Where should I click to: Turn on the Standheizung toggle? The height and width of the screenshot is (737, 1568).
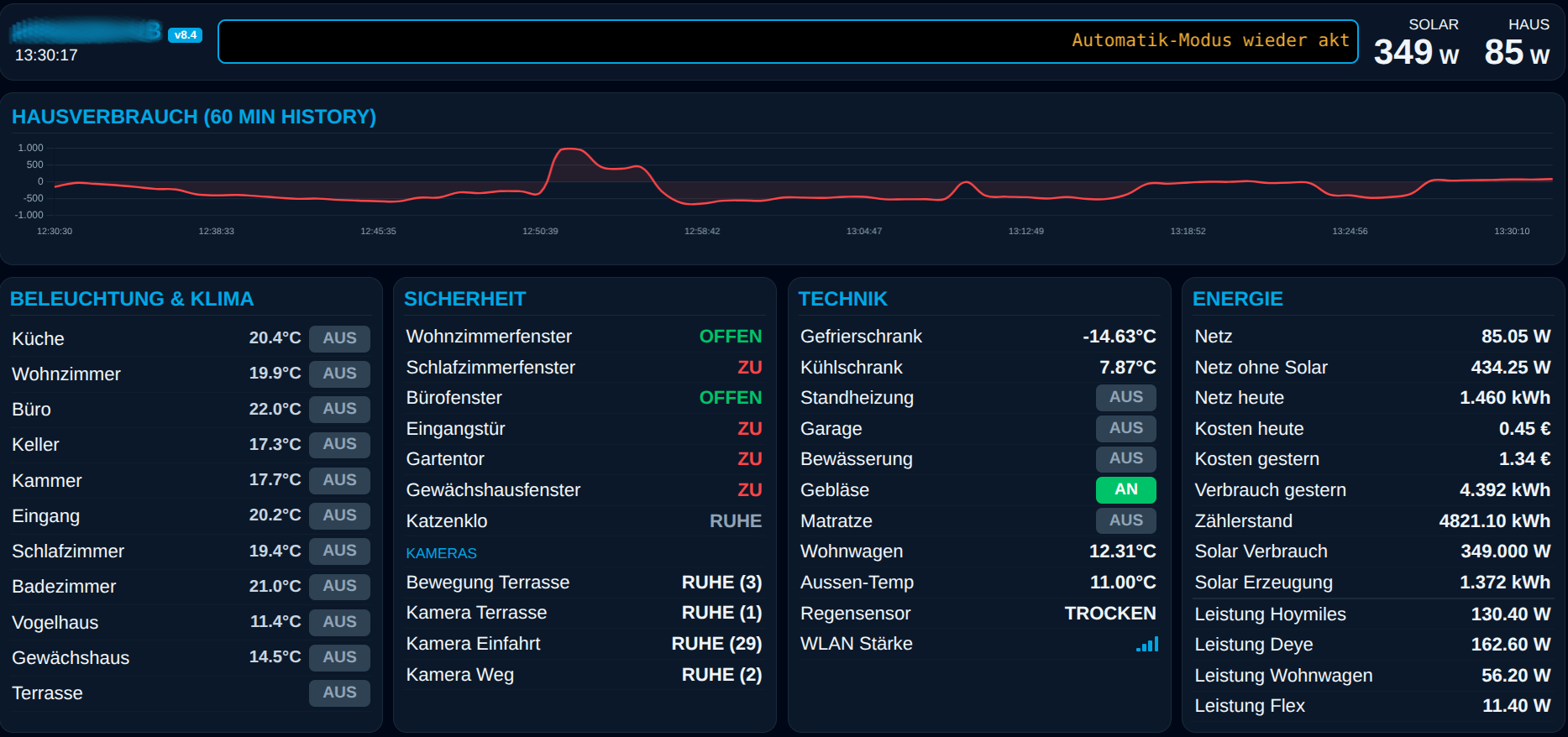1126,397
